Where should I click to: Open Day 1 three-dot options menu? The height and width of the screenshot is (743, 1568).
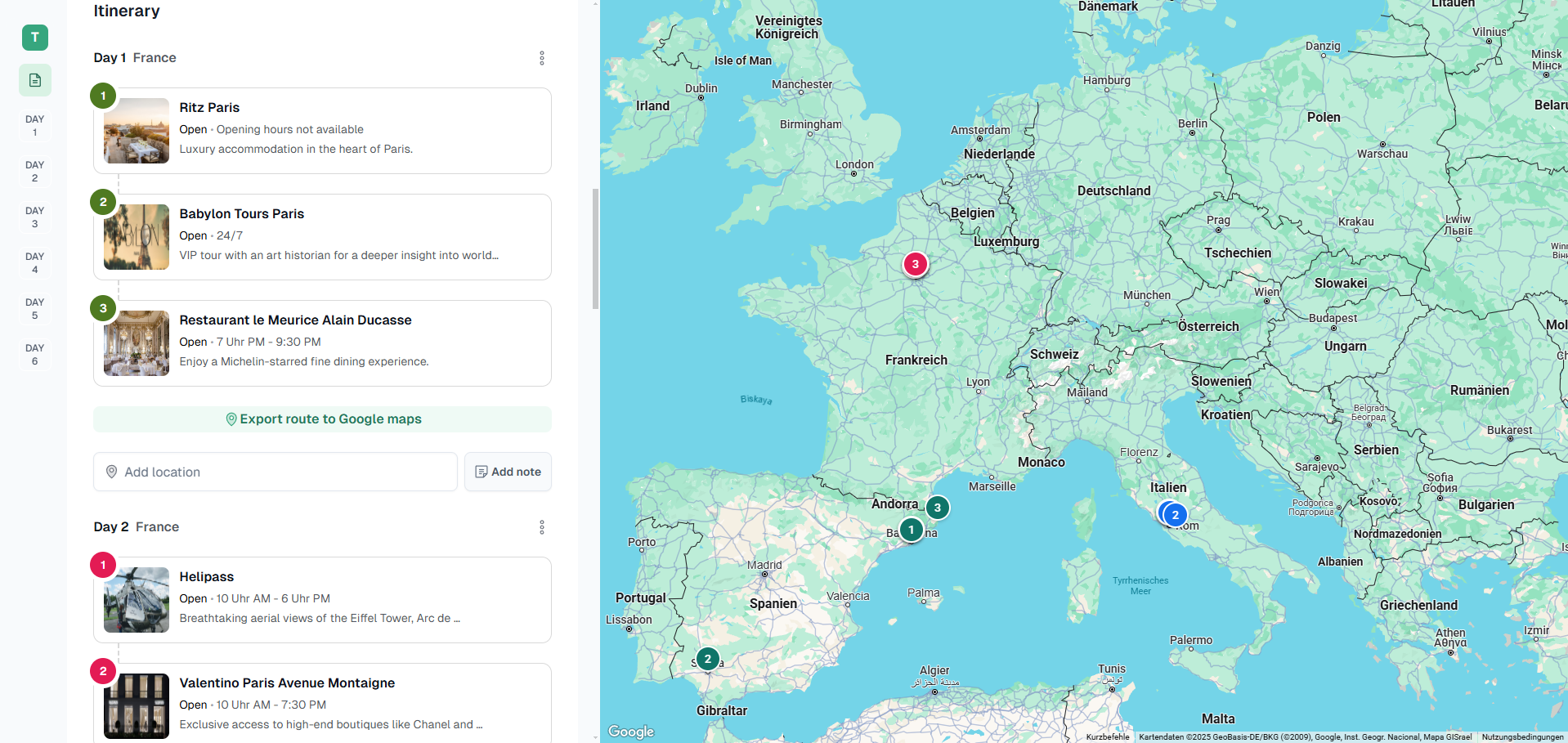click(541, 58)
